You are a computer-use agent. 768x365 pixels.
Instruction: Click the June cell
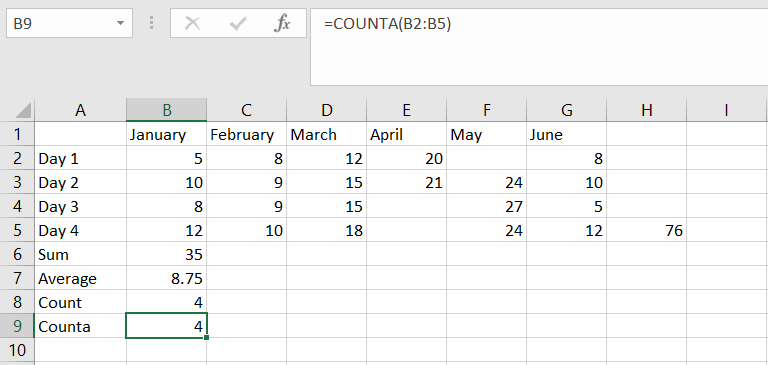click(567, 134)
